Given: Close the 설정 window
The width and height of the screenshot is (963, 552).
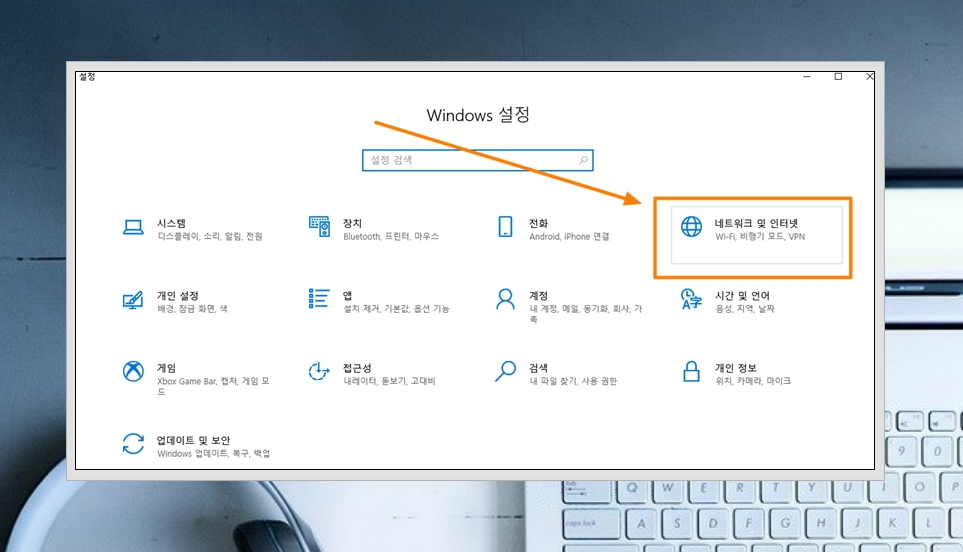Looking at the screenshot, I should [x=870, y=77].
